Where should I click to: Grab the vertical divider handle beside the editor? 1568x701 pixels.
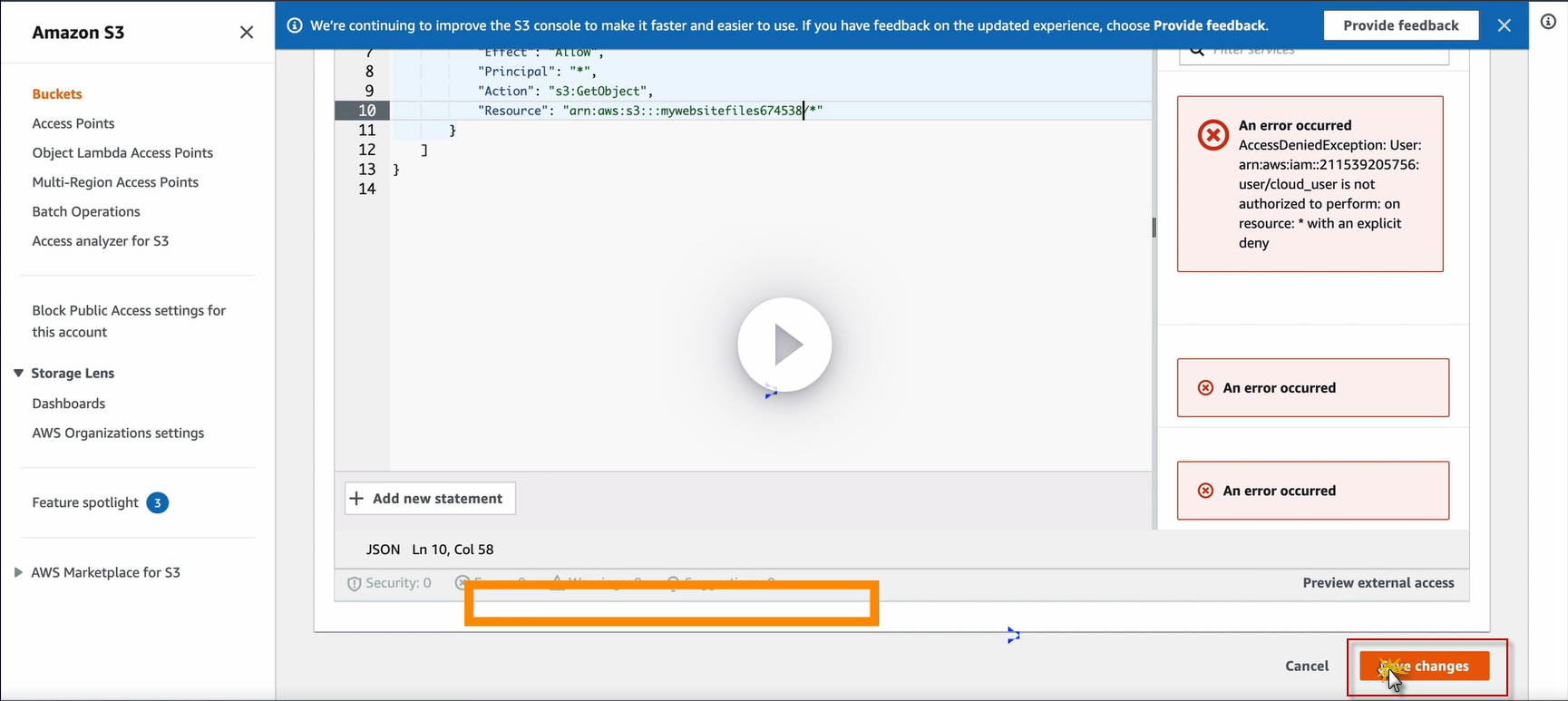point(1154,228)
